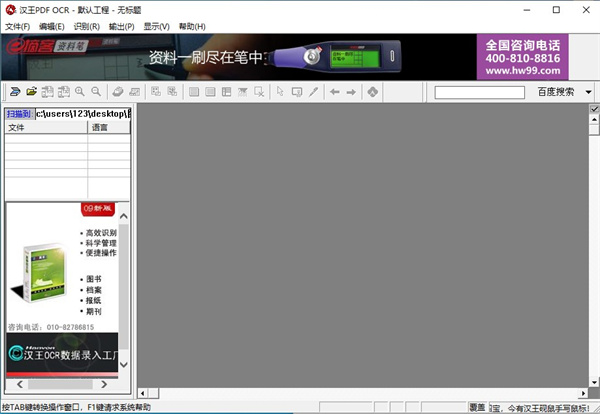Click the ad panel scroll up chevron

click(124, 216)
